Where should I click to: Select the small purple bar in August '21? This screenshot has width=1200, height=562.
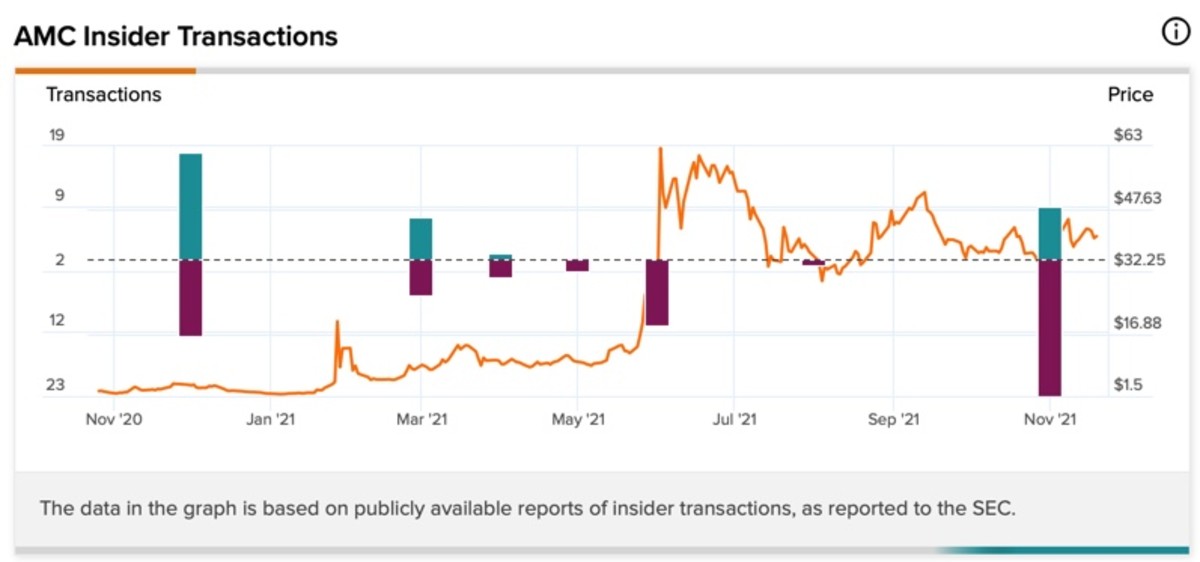pyautogui.click(x=813, y=262)
